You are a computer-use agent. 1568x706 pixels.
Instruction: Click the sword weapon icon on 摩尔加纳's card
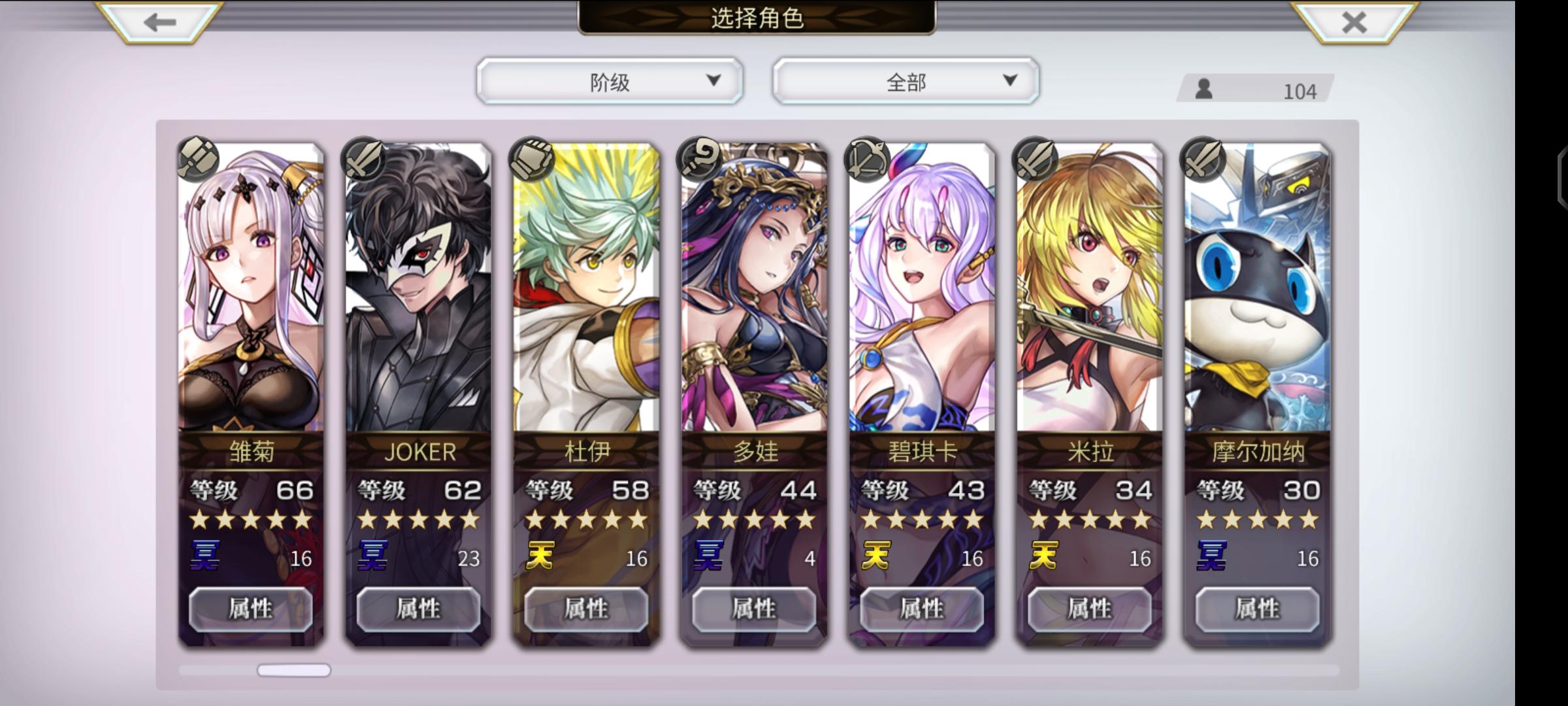1203,160
